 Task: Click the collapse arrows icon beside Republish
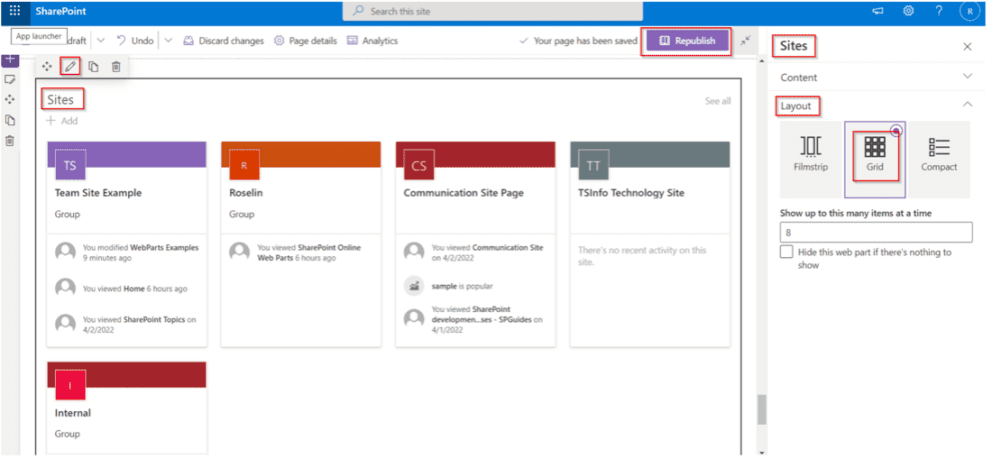point(746,40)
